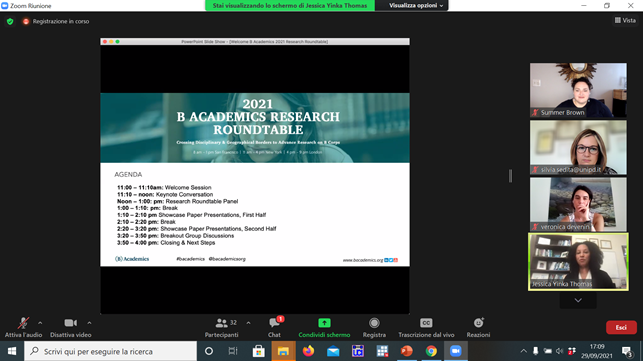
Task: Open Task View in taskbar
Action: (233, 351)
